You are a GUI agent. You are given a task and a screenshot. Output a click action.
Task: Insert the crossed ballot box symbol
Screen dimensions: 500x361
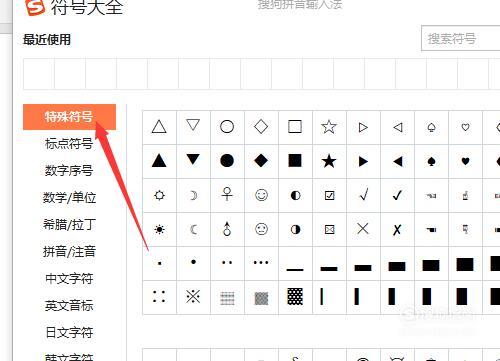(x=329, y=230)
